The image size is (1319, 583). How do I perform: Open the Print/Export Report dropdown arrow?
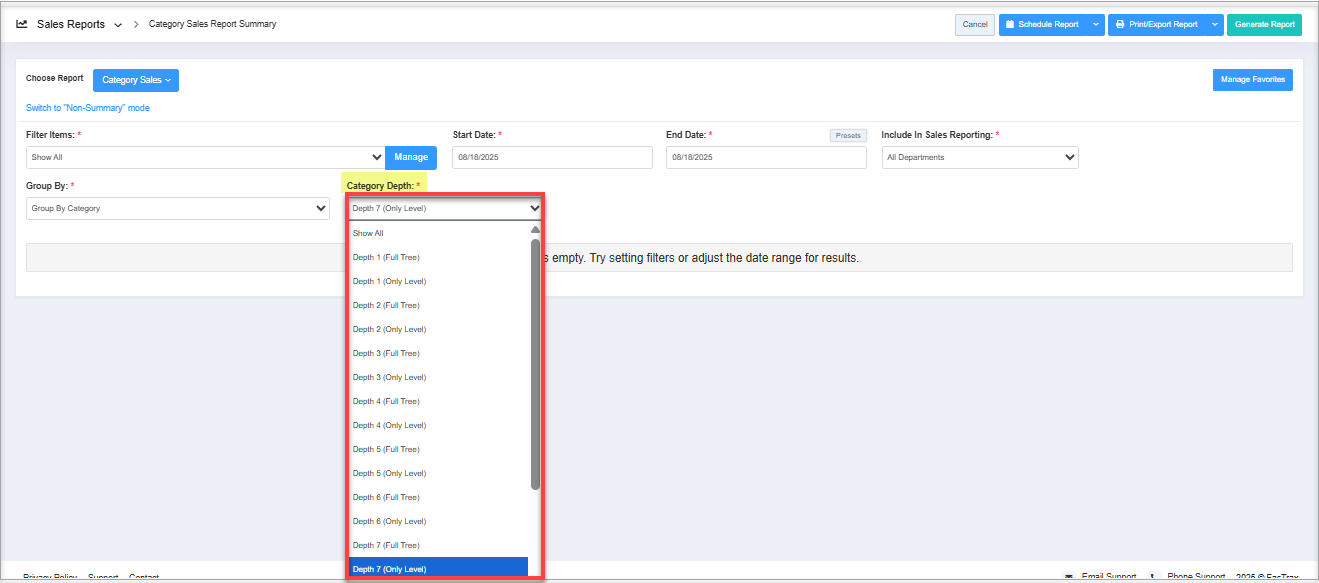[x=1214, y=25]
